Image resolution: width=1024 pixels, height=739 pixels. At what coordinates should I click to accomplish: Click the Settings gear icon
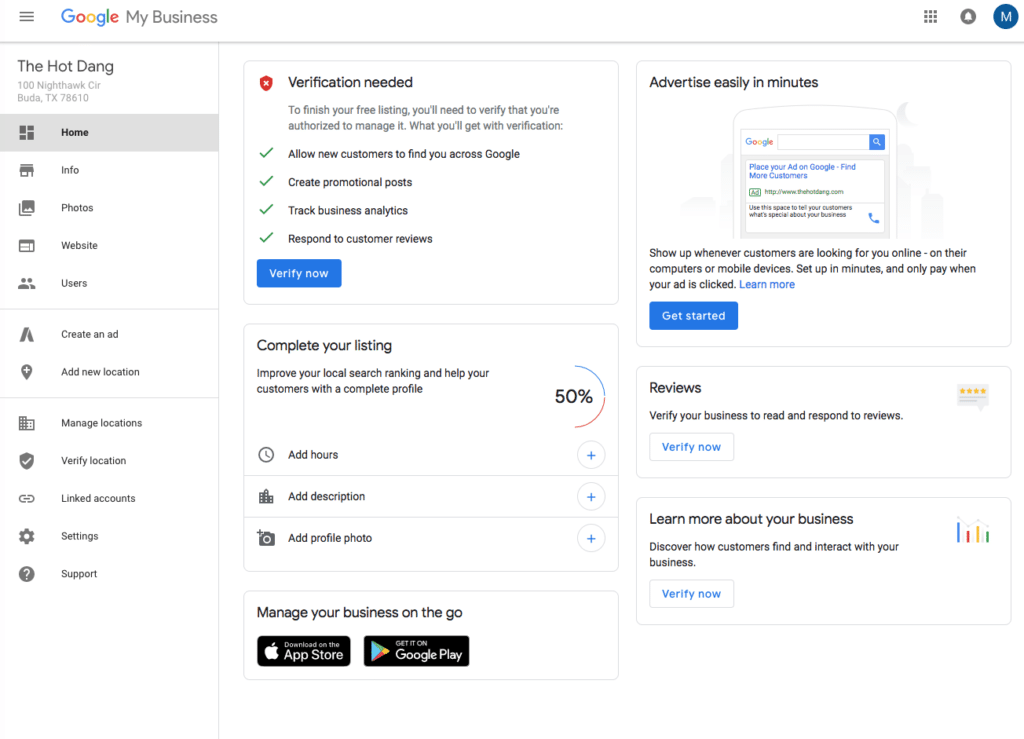point(27,537)
